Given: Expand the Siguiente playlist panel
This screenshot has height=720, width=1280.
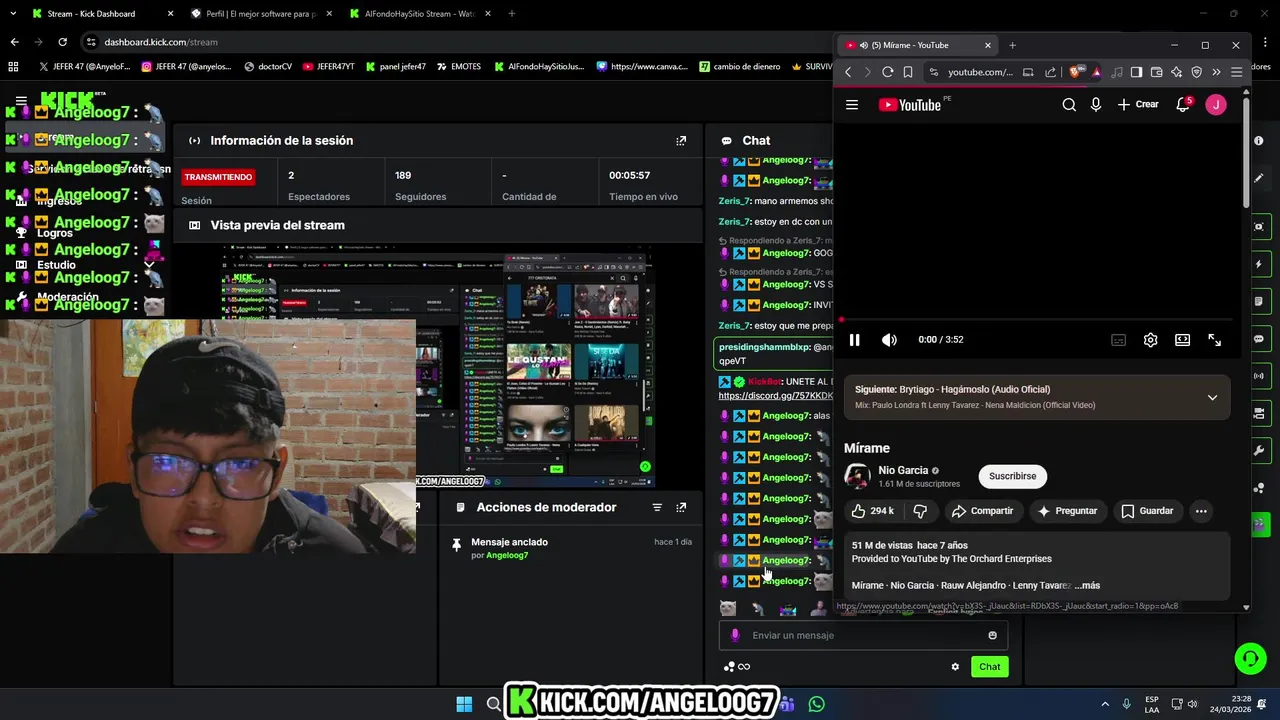Looking at the screenshot, I should (x=1212, y=398).
